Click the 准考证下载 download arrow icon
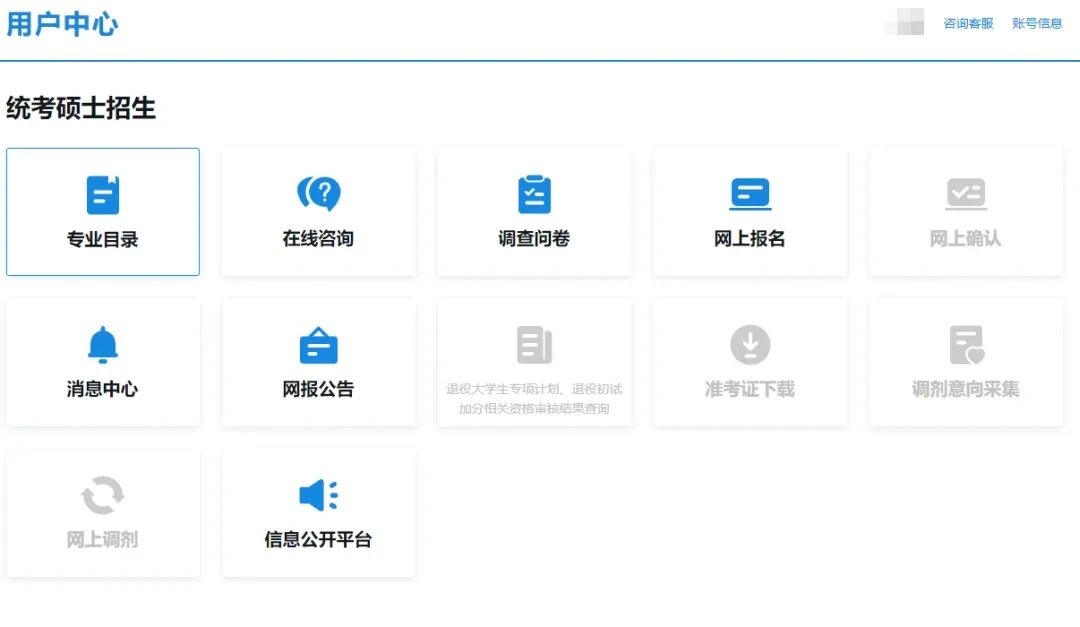 pyautogui.click(x=750, y=345)
